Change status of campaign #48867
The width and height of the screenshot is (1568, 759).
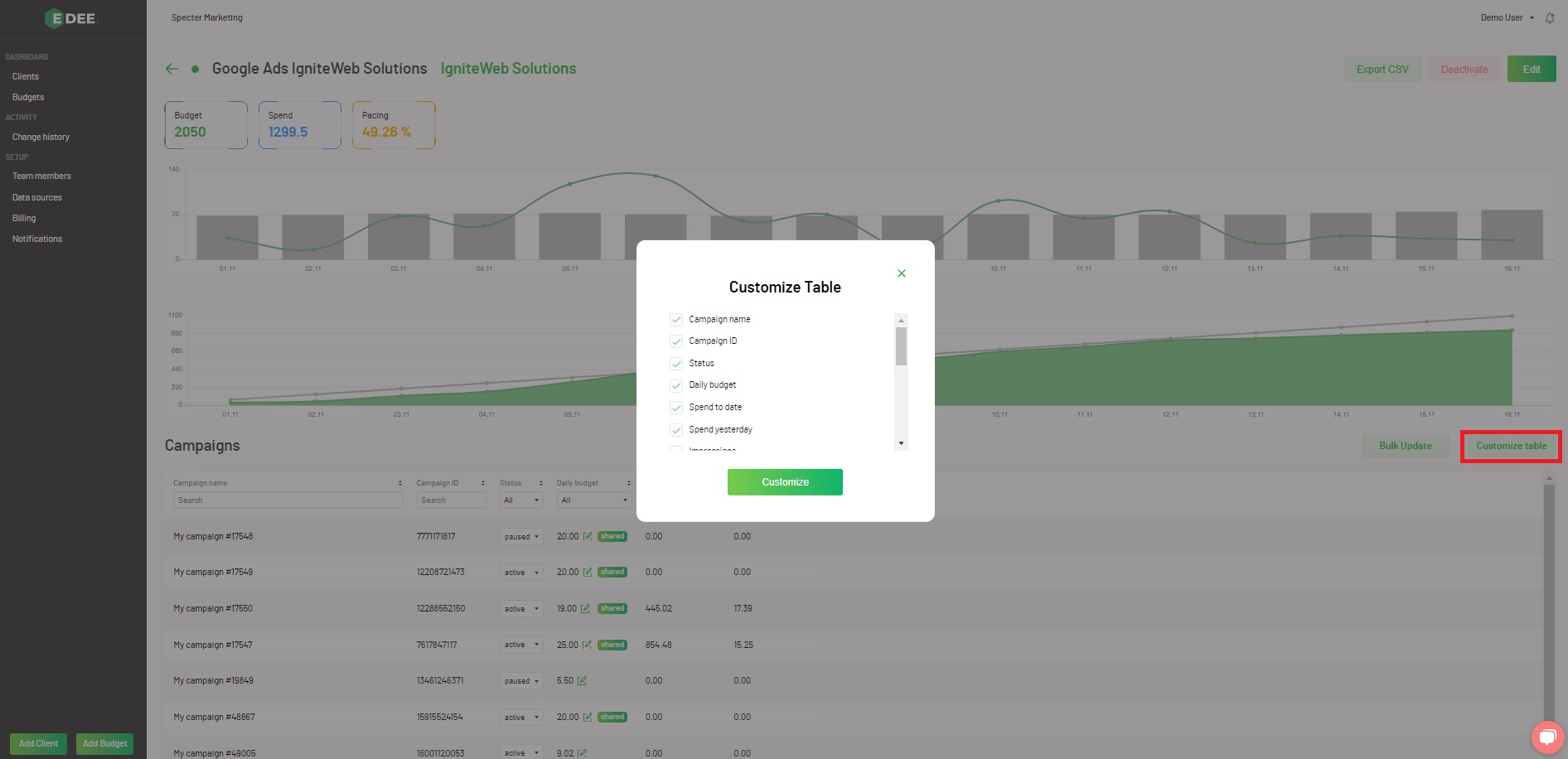pyautogui.click(x=521, y=718)
